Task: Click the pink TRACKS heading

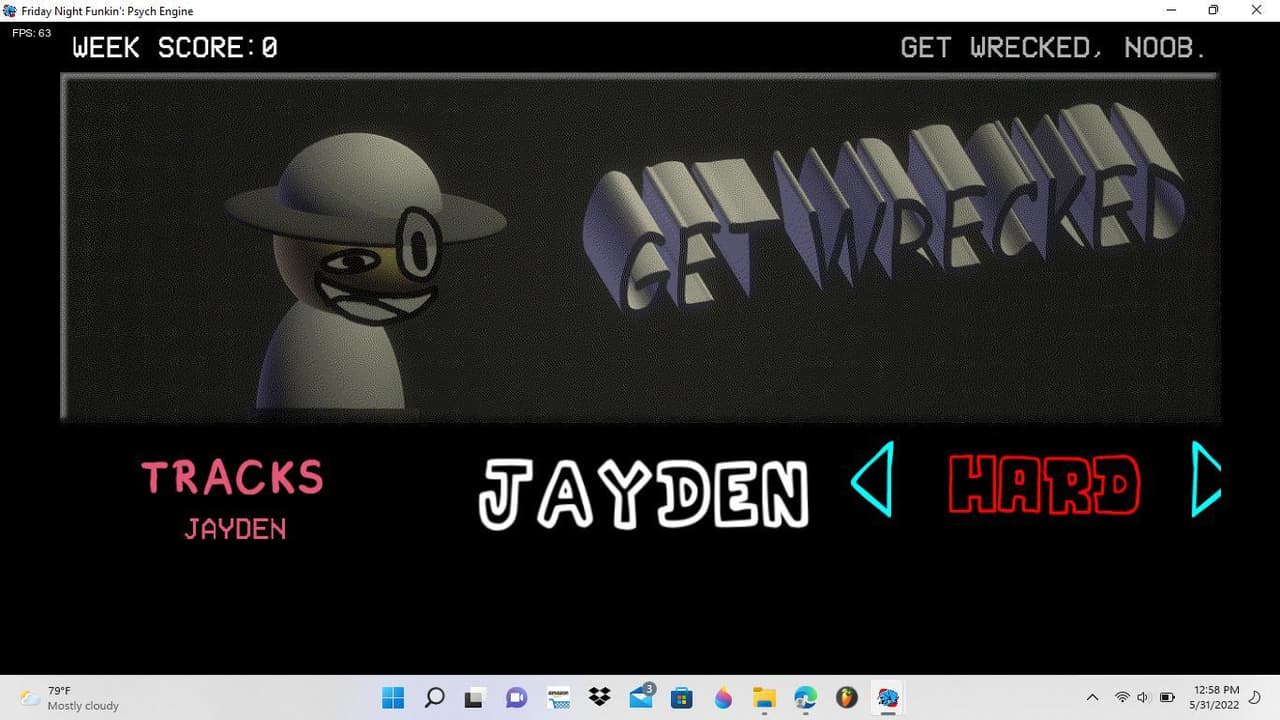Action: point(232,477)
